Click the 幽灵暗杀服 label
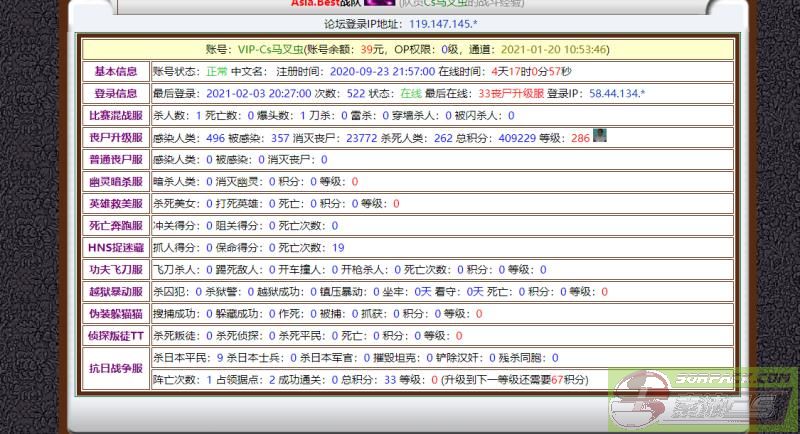Viewport: 800px width, 434px height. tap(115, 182)
